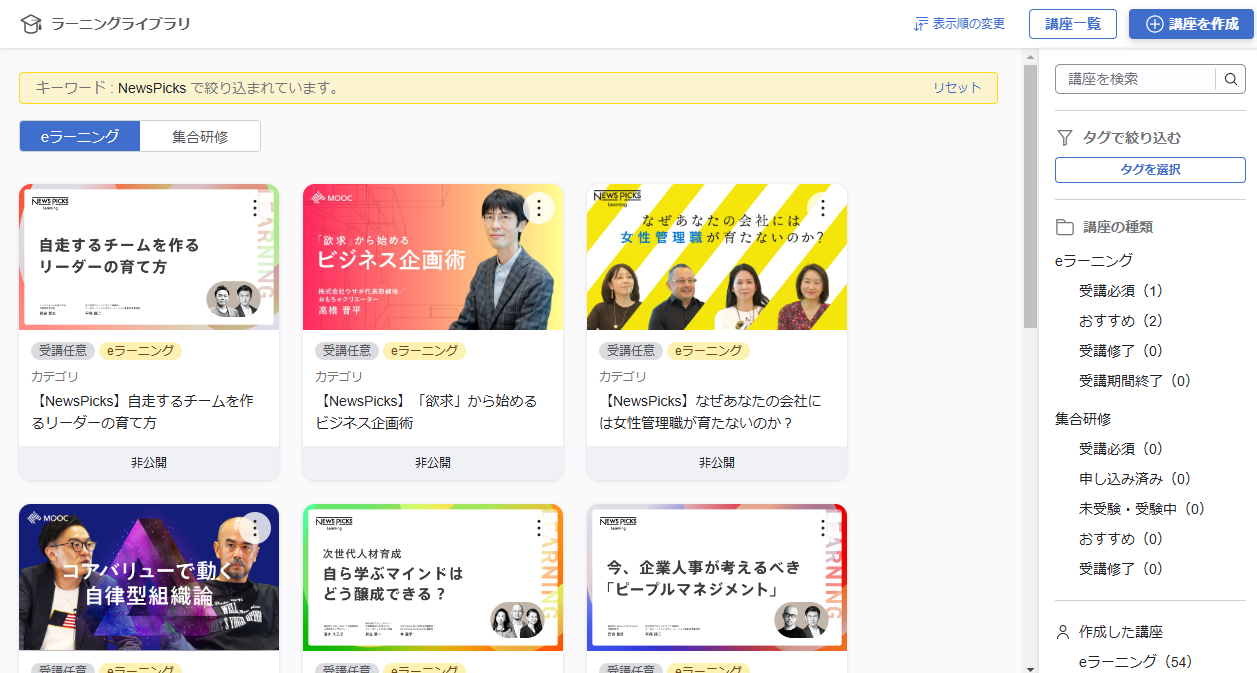This screenshot has width=1257, height=673.
Task: Show created eラーニング（54） courses
Action: [1136, 662]
